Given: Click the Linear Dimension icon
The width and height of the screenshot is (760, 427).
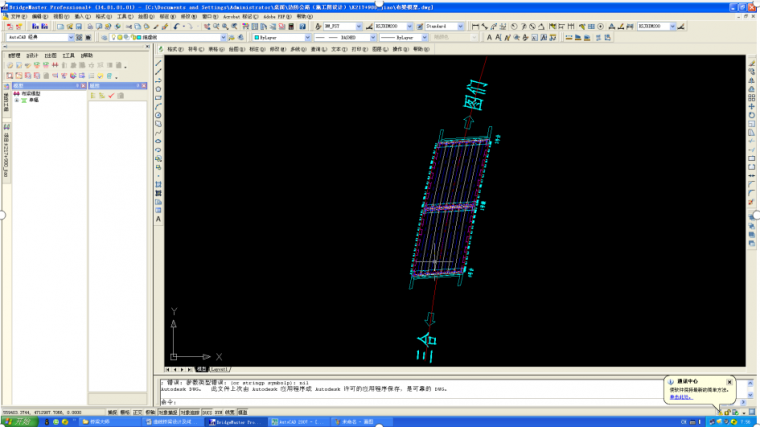Looking at the screenshot, I should click(x=475, y=26).
